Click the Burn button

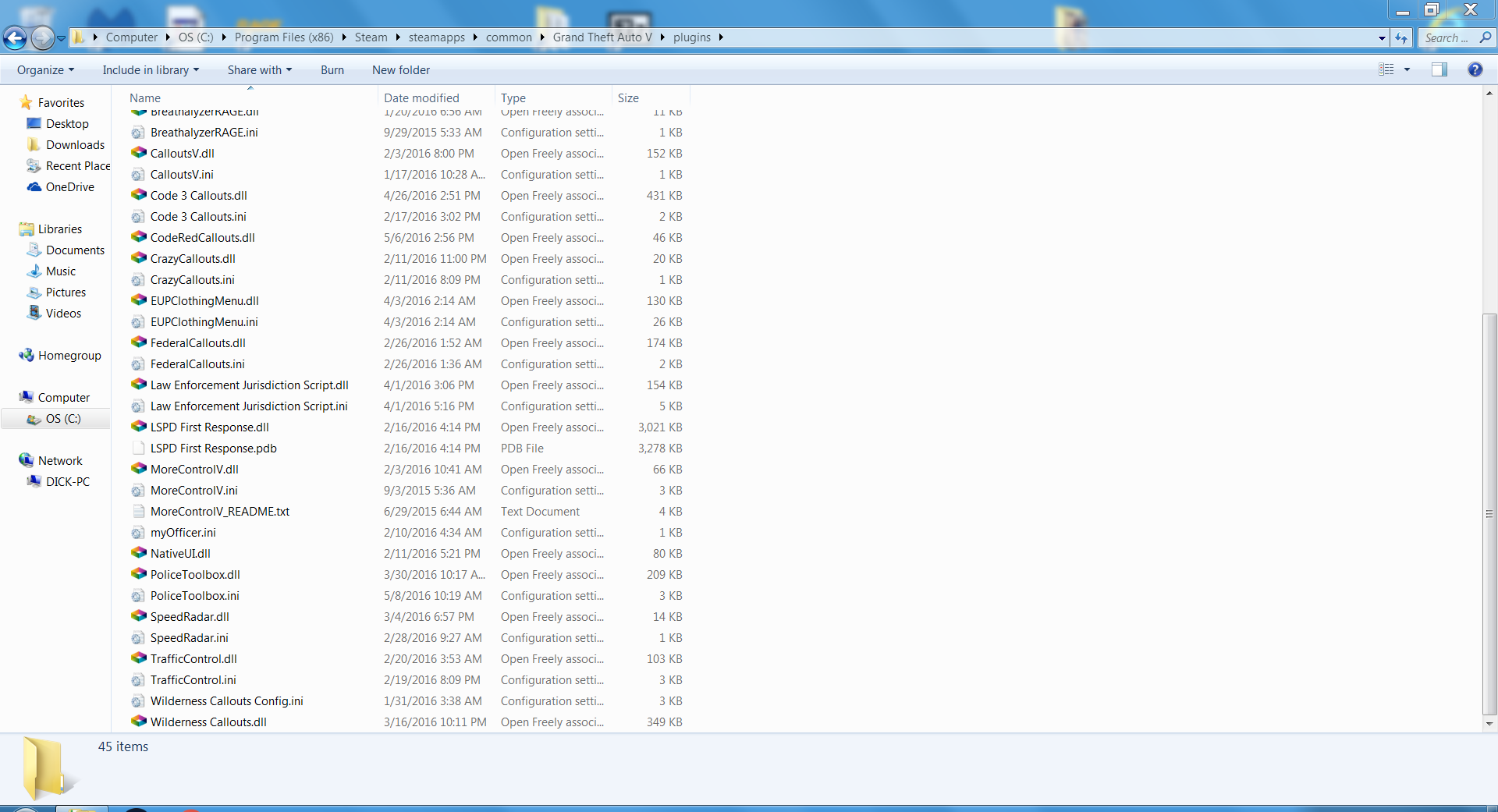[332, 70]
